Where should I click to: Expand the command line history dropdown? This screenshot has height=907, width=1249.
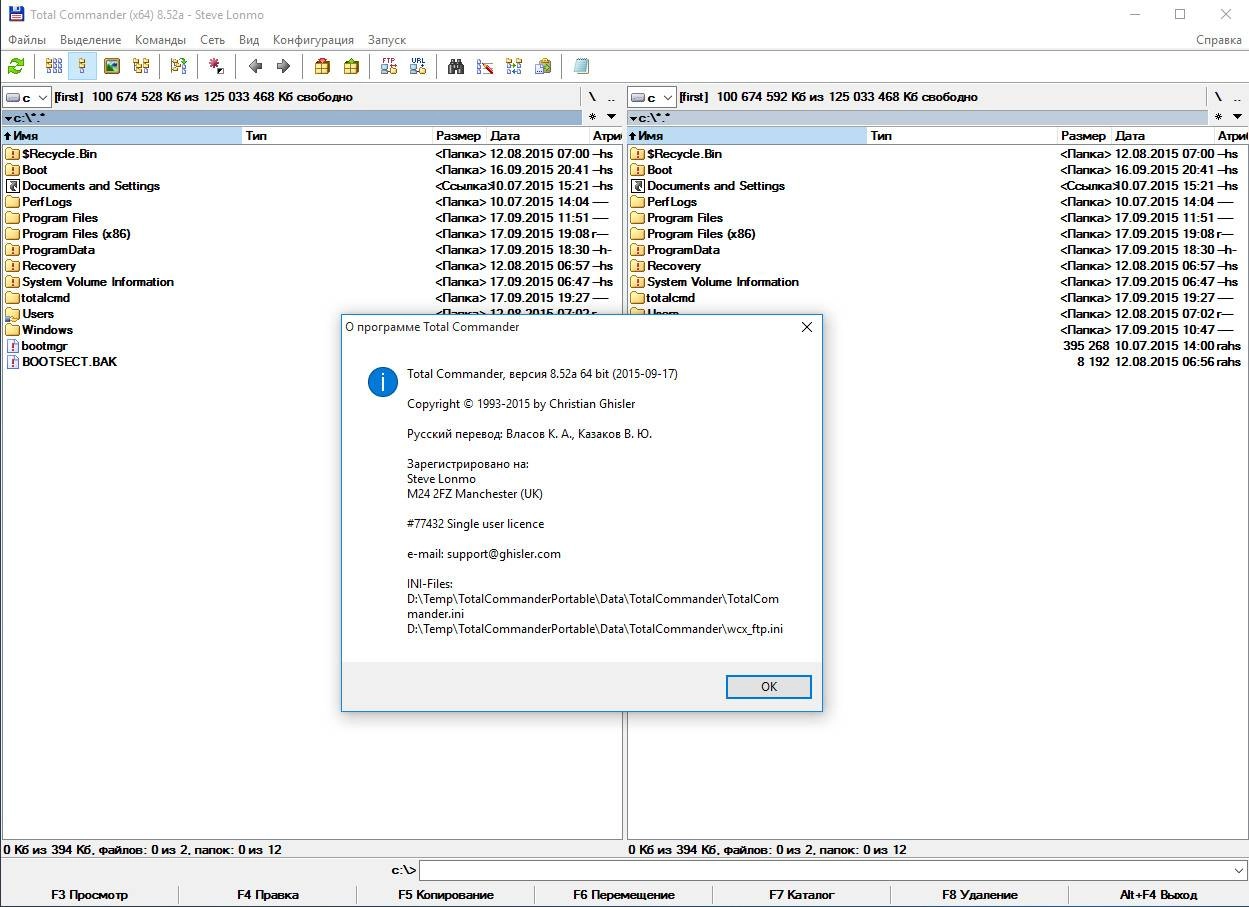pyautogui.click(x=1238, y=870)
